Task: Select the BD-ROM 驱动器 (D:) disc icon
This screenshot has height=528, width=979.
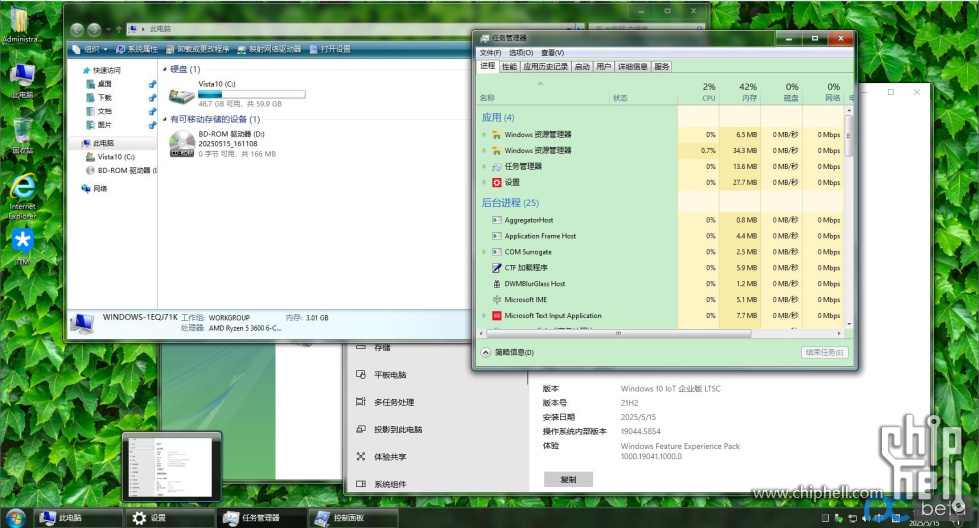Action: pos(182,144)
